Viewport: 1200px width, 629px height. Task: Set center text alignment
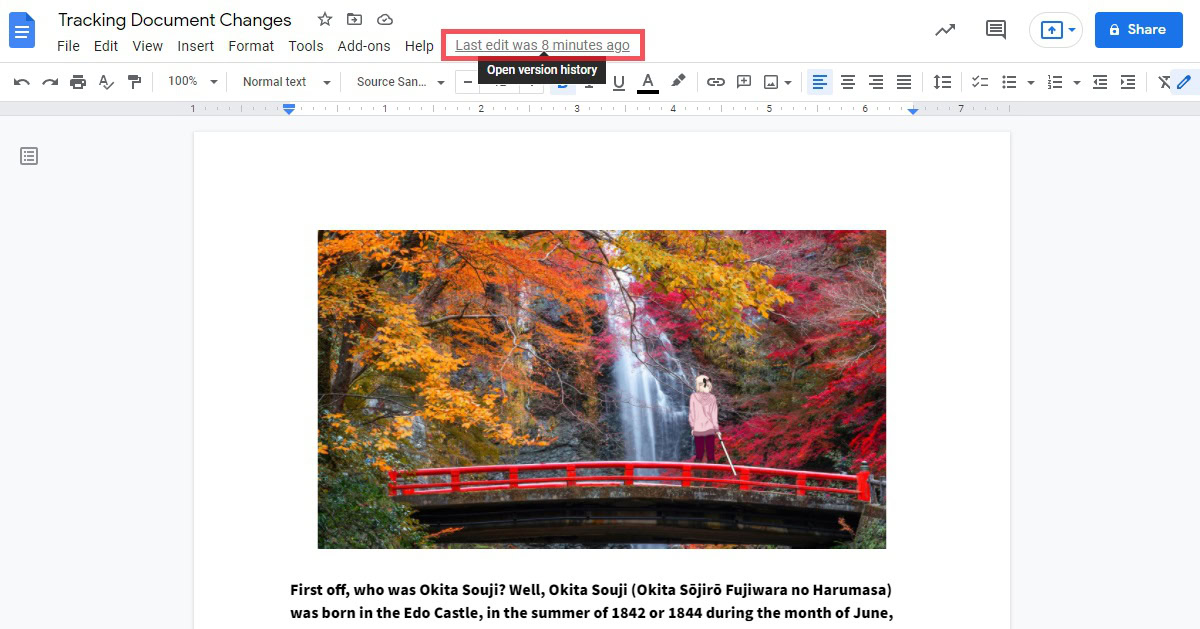coord(848,82)
